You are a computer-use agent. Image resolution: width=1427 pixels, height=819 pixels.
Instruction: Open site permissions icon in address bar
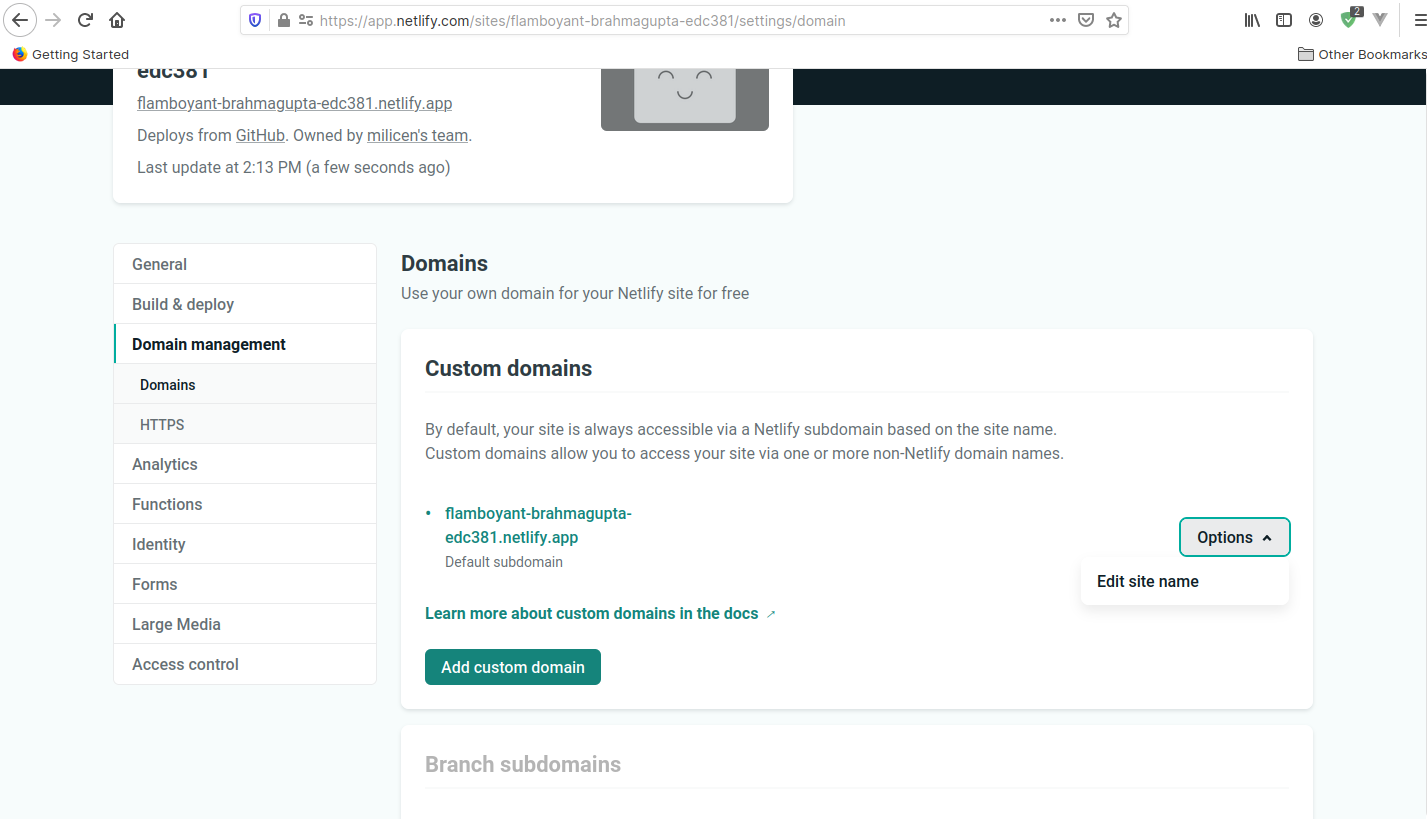305,20
